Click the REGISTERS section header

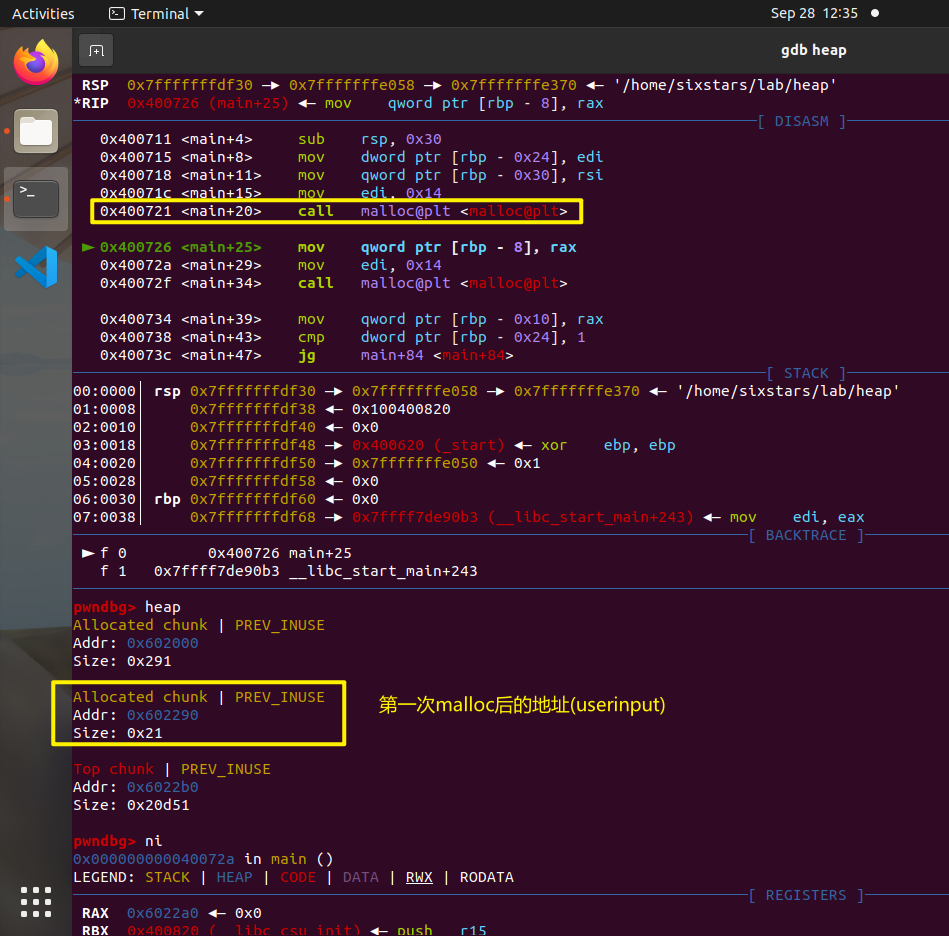click(x=806, y=895)
